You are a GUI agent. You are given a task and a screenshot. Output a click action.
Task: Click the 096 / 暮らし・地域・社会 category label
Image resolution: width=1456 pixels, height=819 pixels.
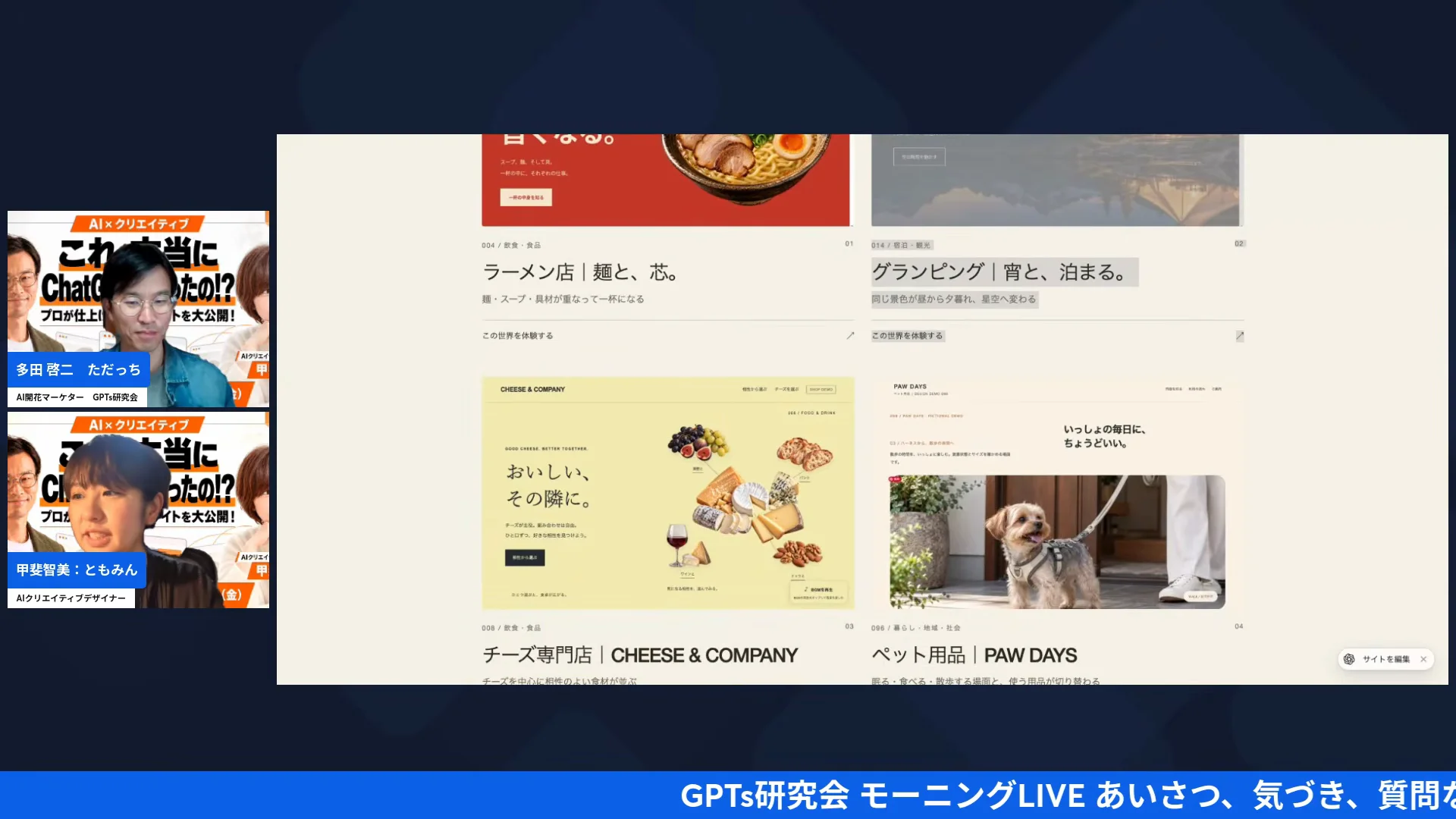click(916, 628)
